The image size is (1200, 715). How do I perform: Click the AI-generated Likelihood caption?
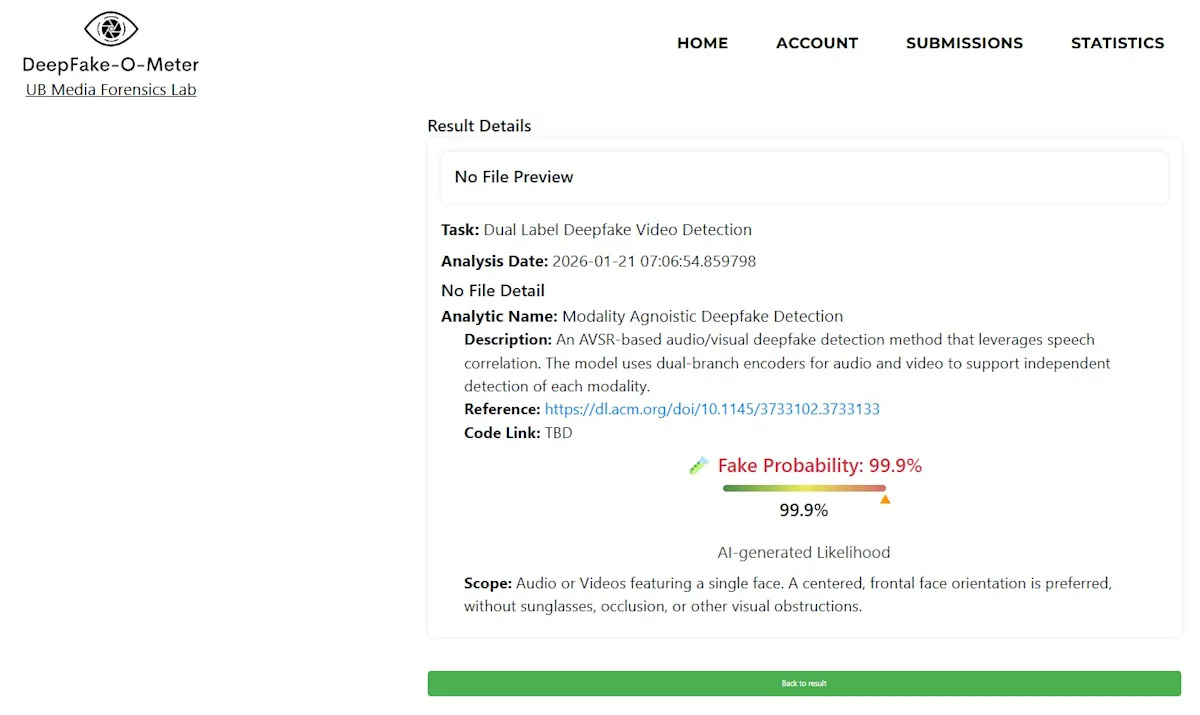point(804,552)
